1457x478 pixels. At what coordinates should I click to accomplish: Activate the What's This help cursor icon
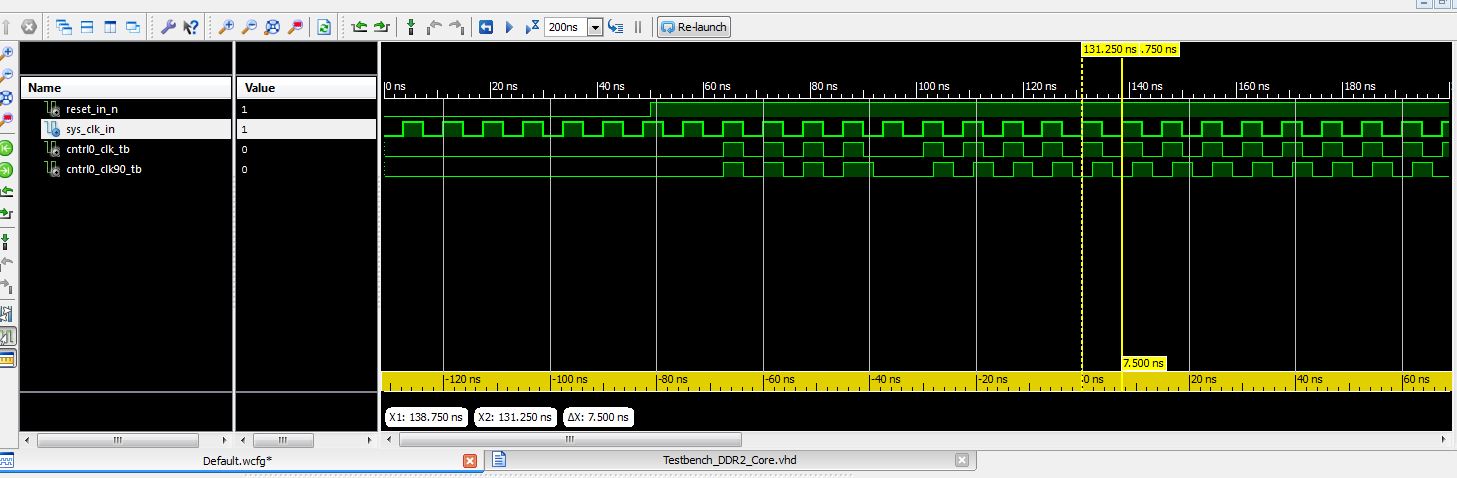pos(191,27)
